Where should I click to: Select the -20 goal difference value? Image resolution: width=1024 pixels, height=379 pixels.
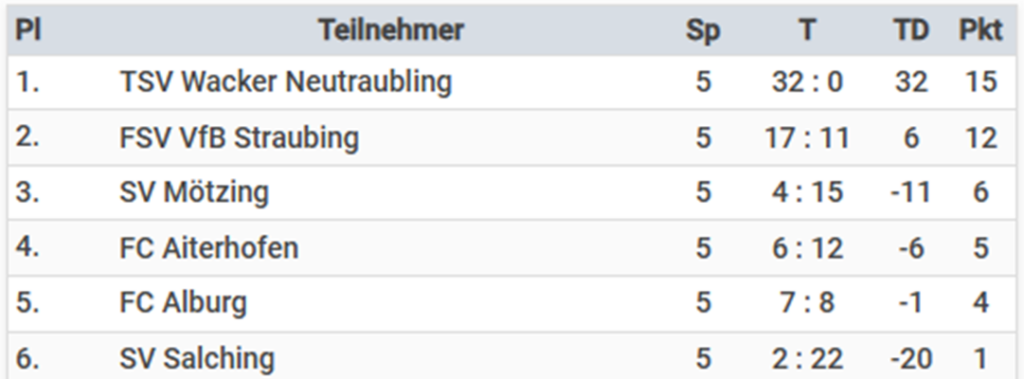pos(912,359)
